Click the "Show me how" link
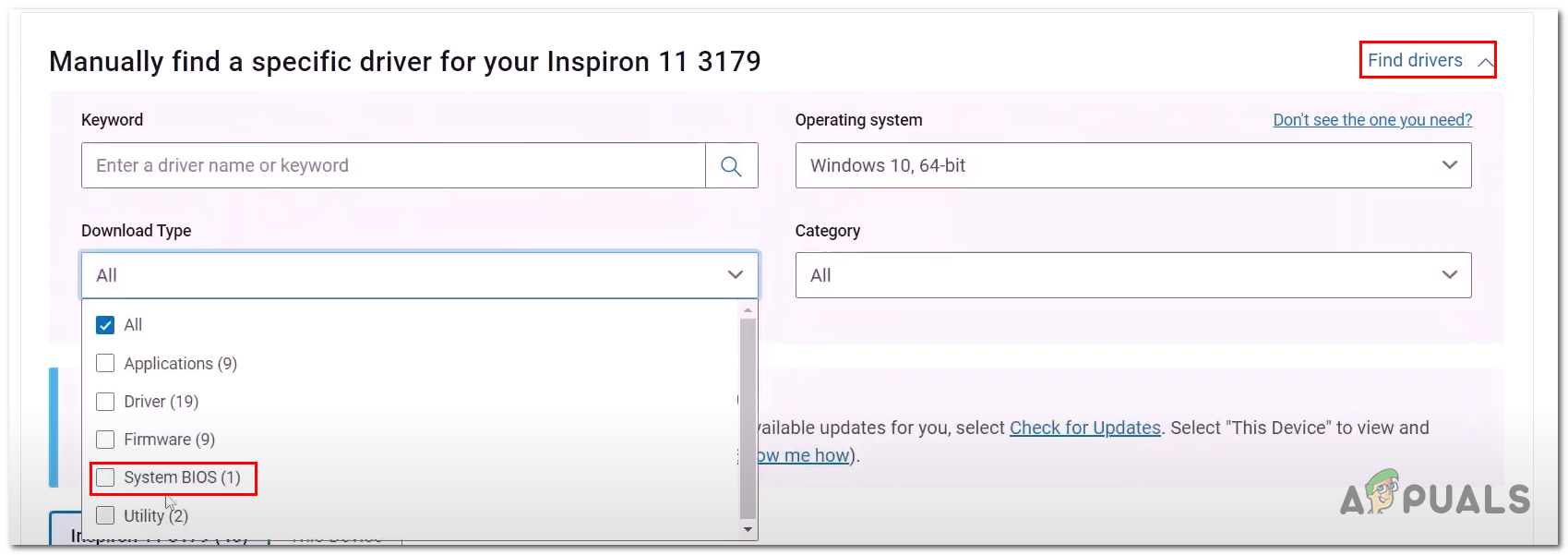Viewport: 1568px width, 555px height. click(803, 455)
